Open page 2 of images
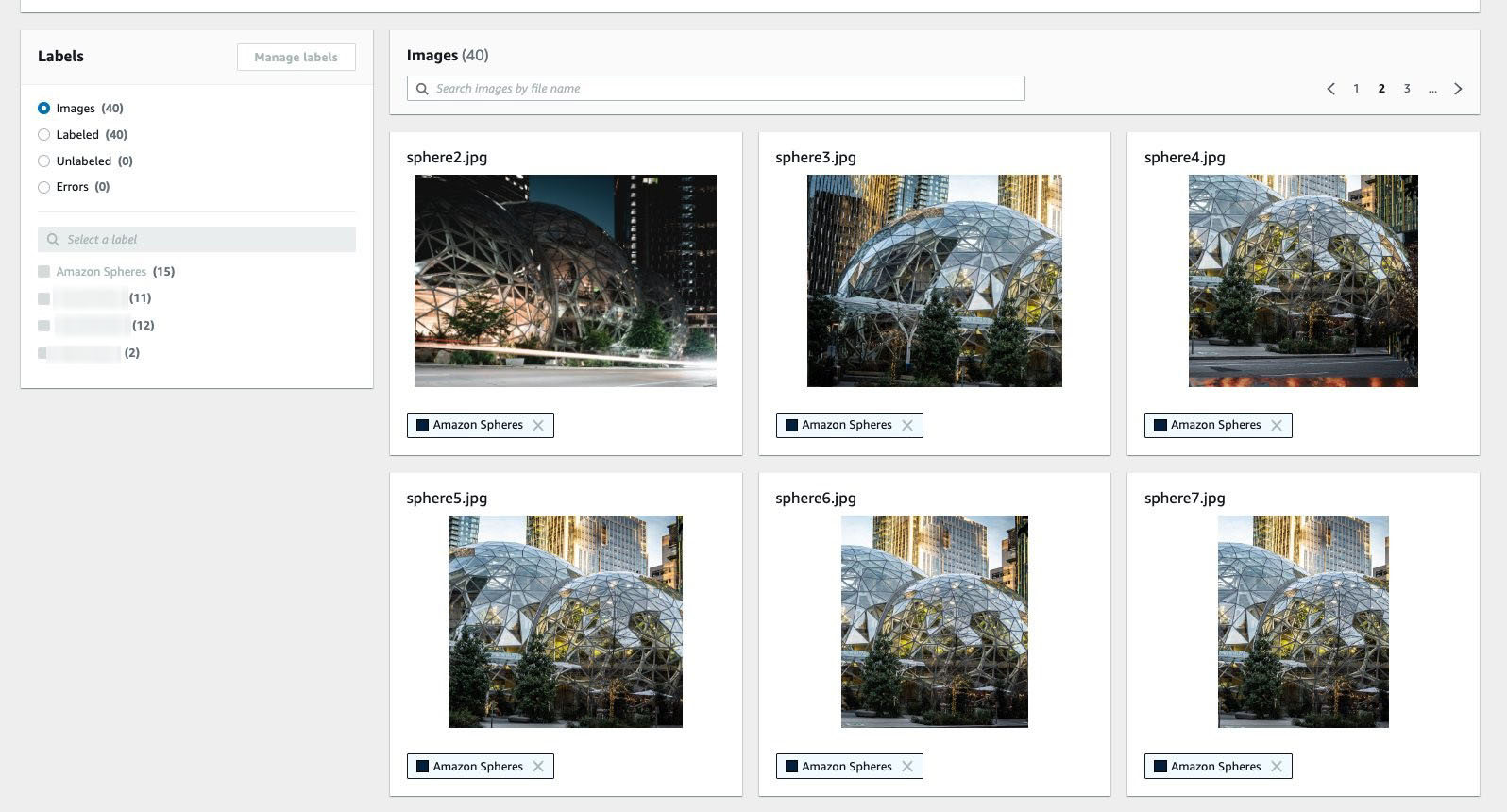 [x=1381, y=89]
